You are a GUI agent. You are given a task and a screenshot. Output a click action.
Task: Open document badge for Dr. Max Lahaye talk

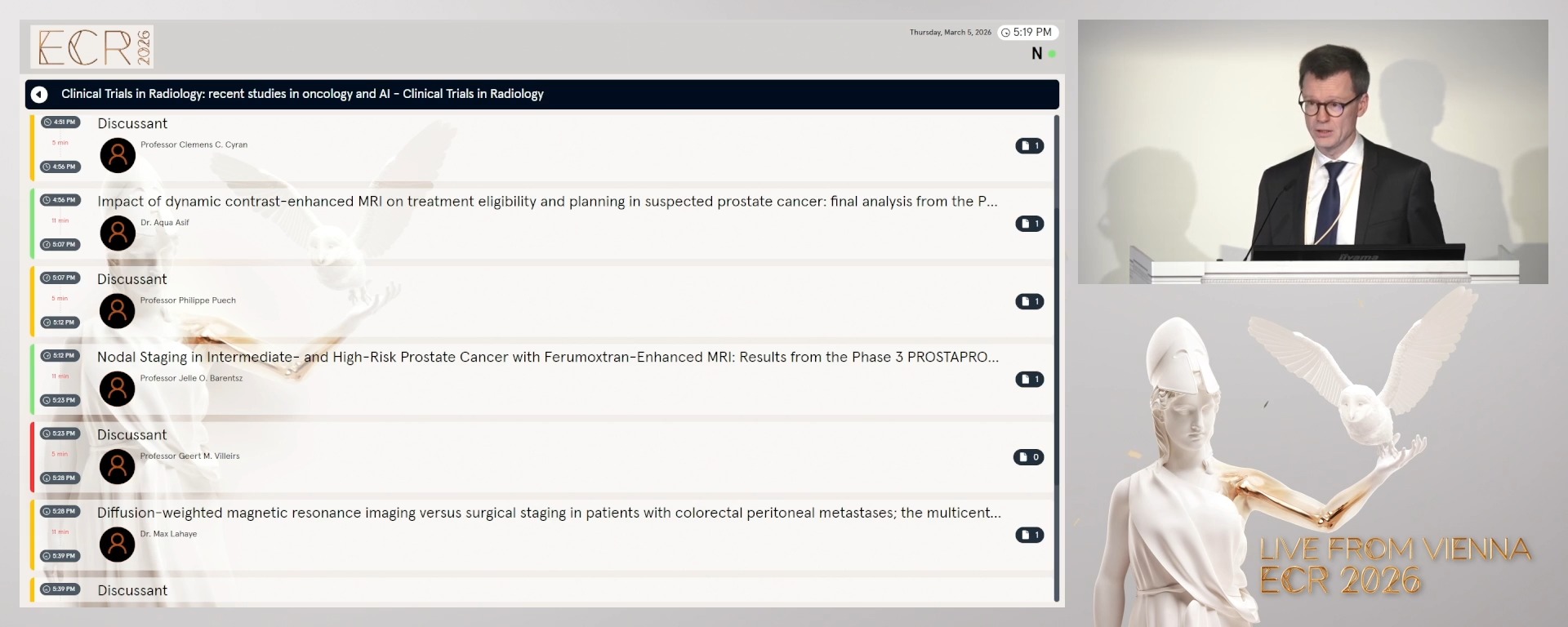coord(1029,535)
